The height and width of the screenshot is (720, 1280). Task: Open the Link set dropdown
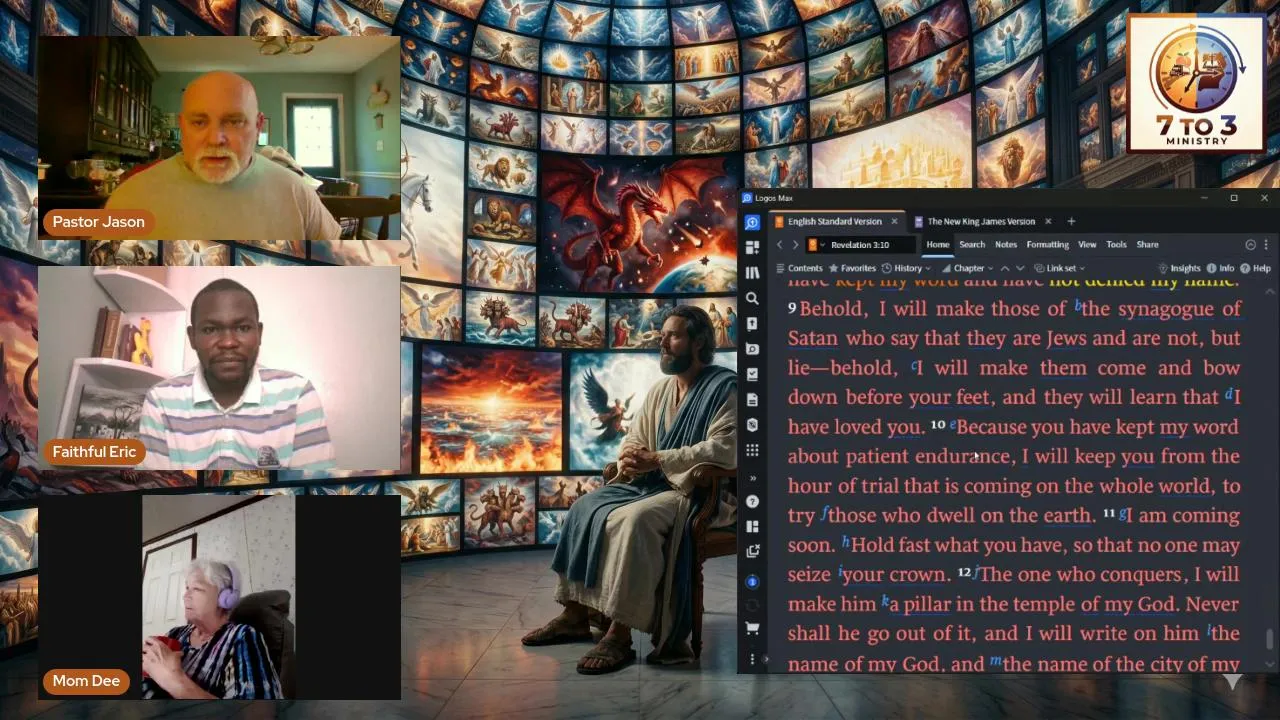point(1060,268)
